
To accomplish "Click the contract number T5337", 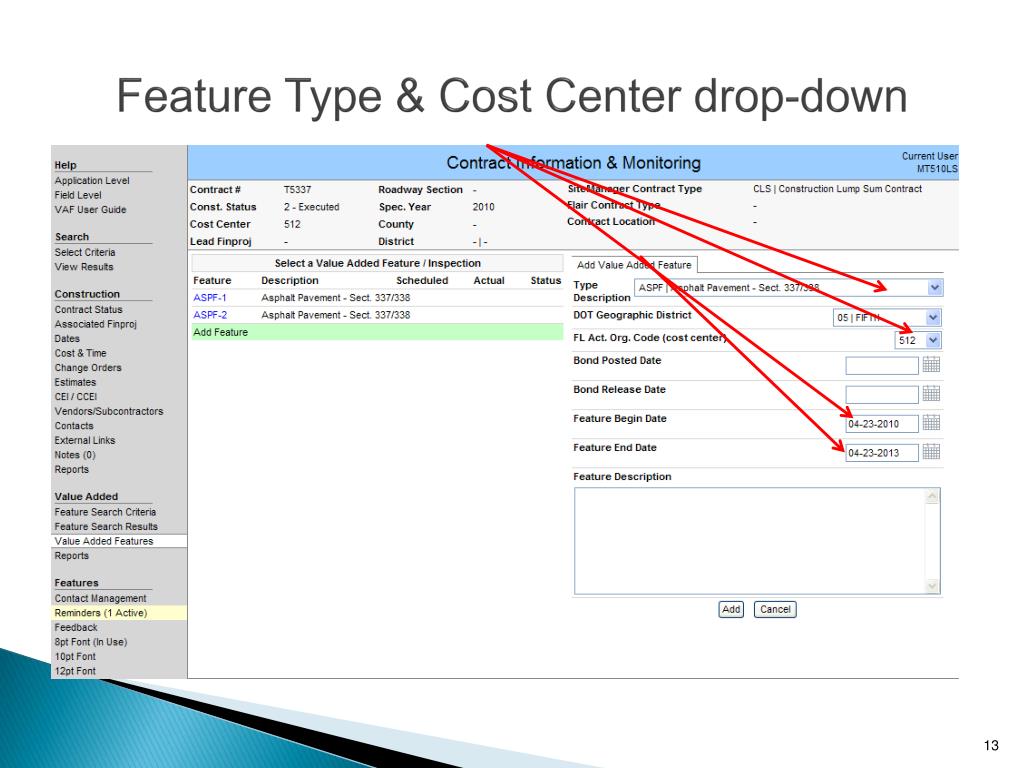I will coord(297,189).
